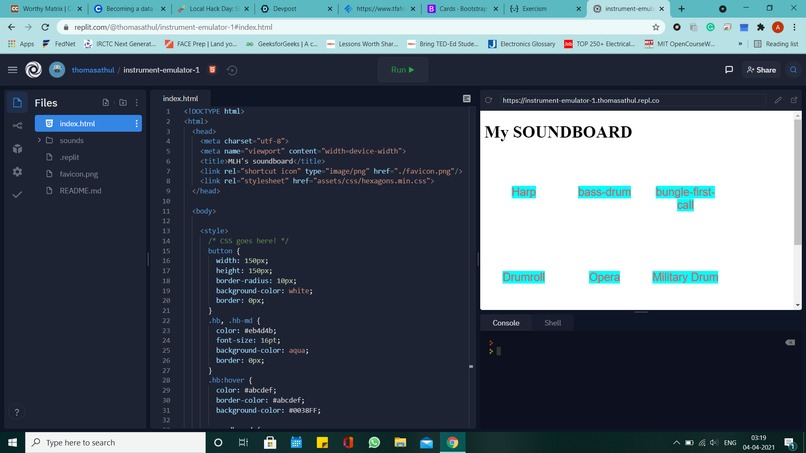
Task: Open the Windows Start menu
Action: point(12,442)
